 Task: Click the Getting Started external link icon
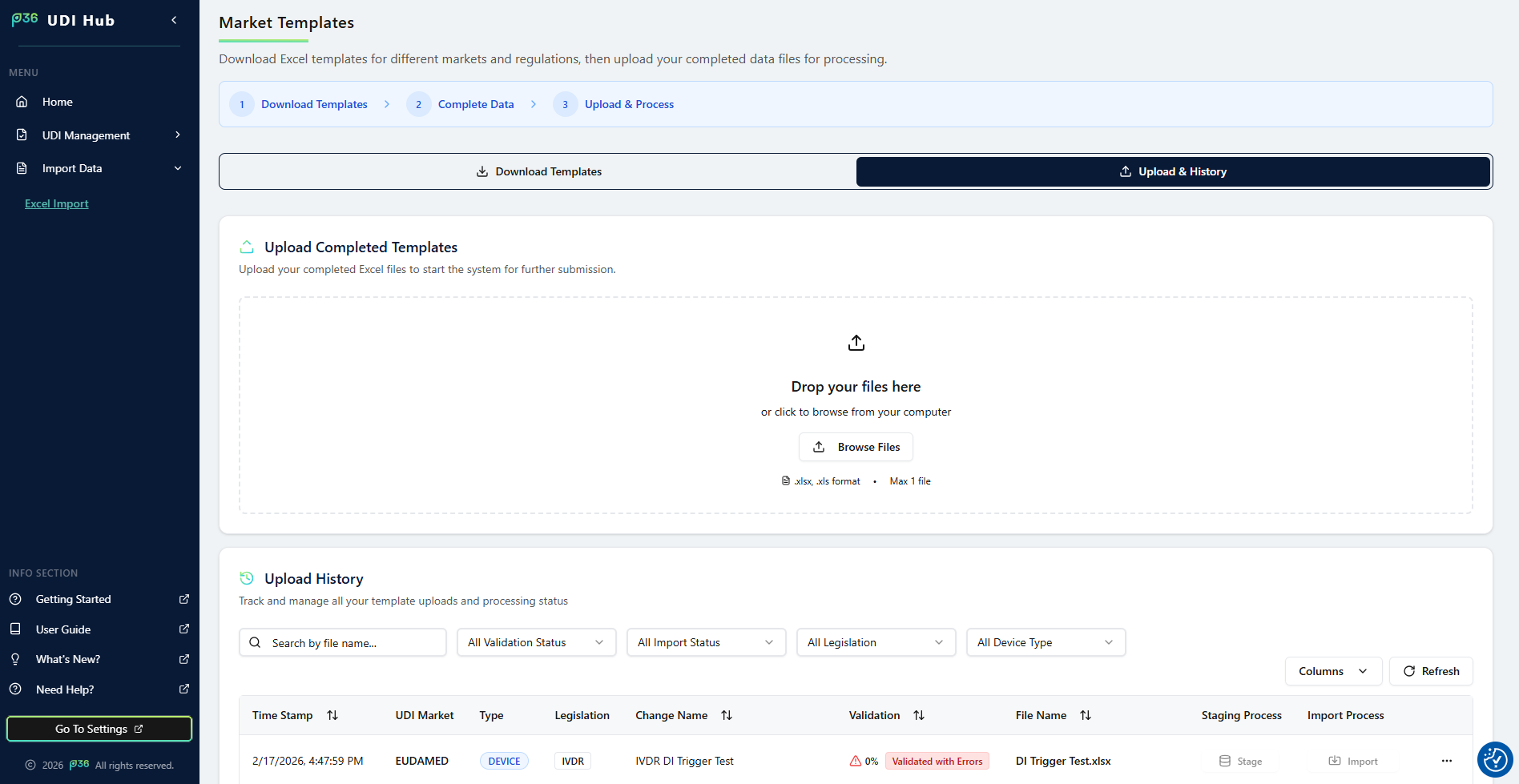(184, 599)
